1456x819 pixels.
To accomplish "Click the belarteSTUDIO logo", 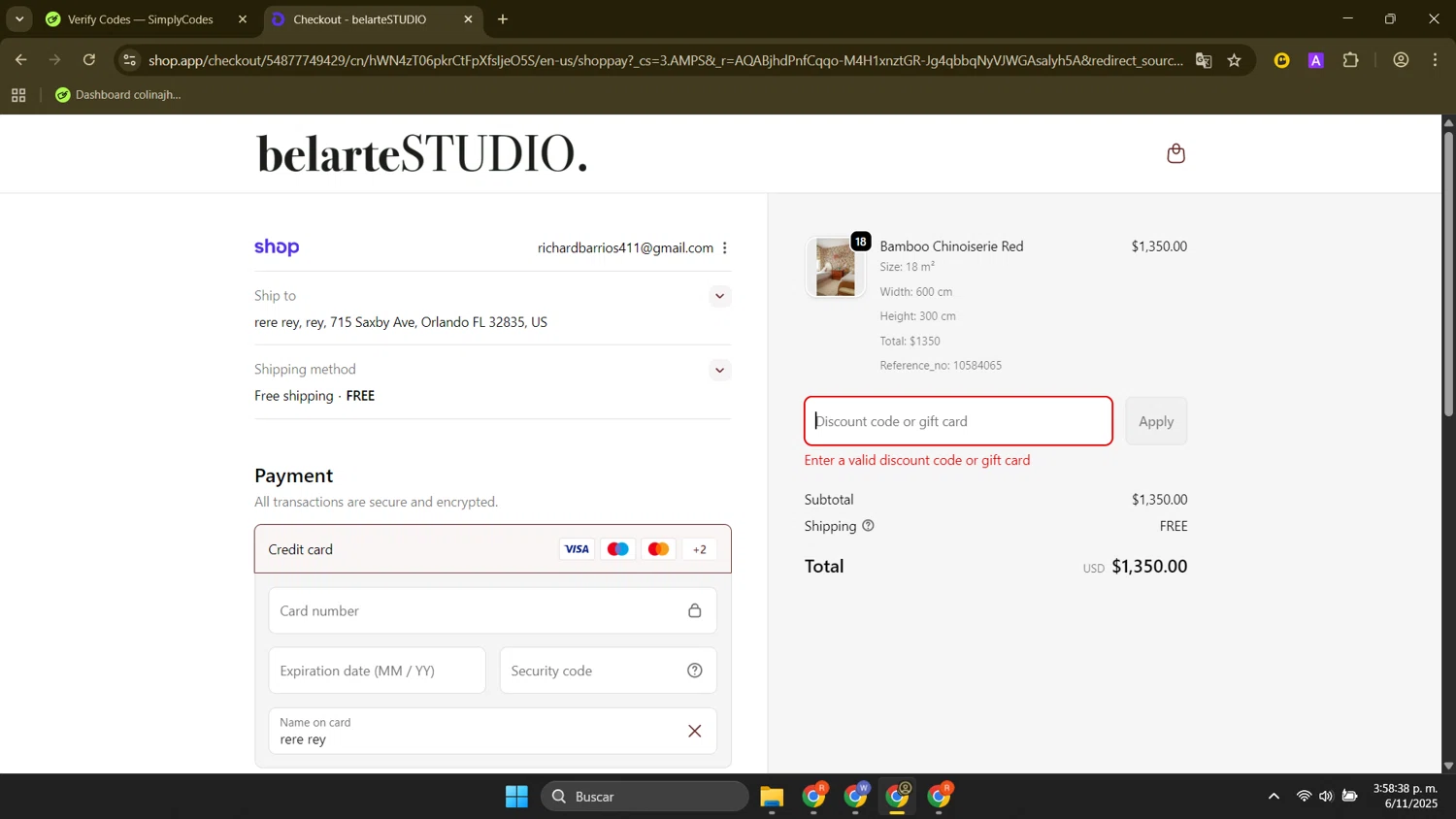I will tap(422, 153).
